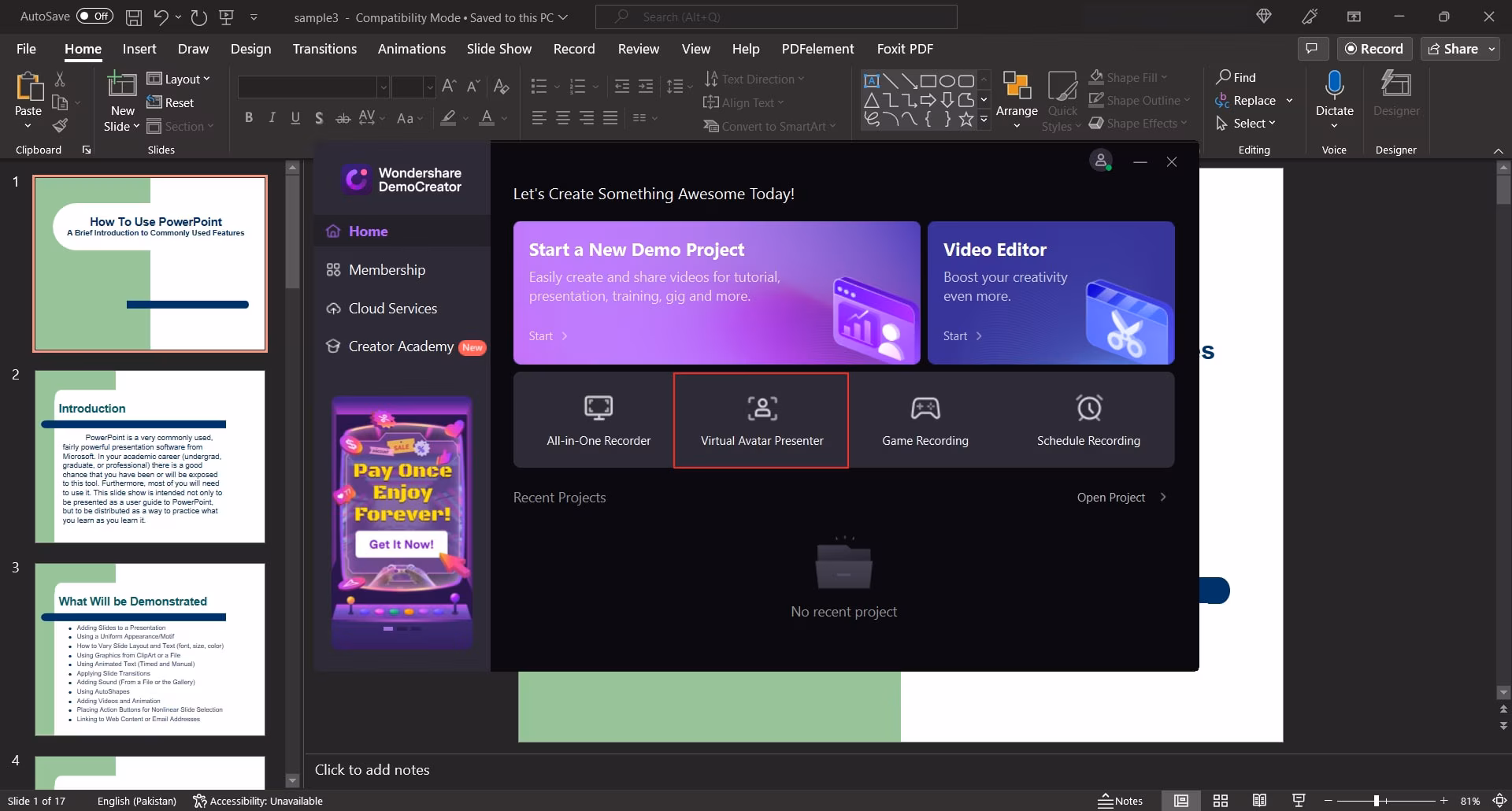This screenshot has width=1512, height=811.
Task: Click the Font Color swatch button
Action: click(x=487, y=118)
